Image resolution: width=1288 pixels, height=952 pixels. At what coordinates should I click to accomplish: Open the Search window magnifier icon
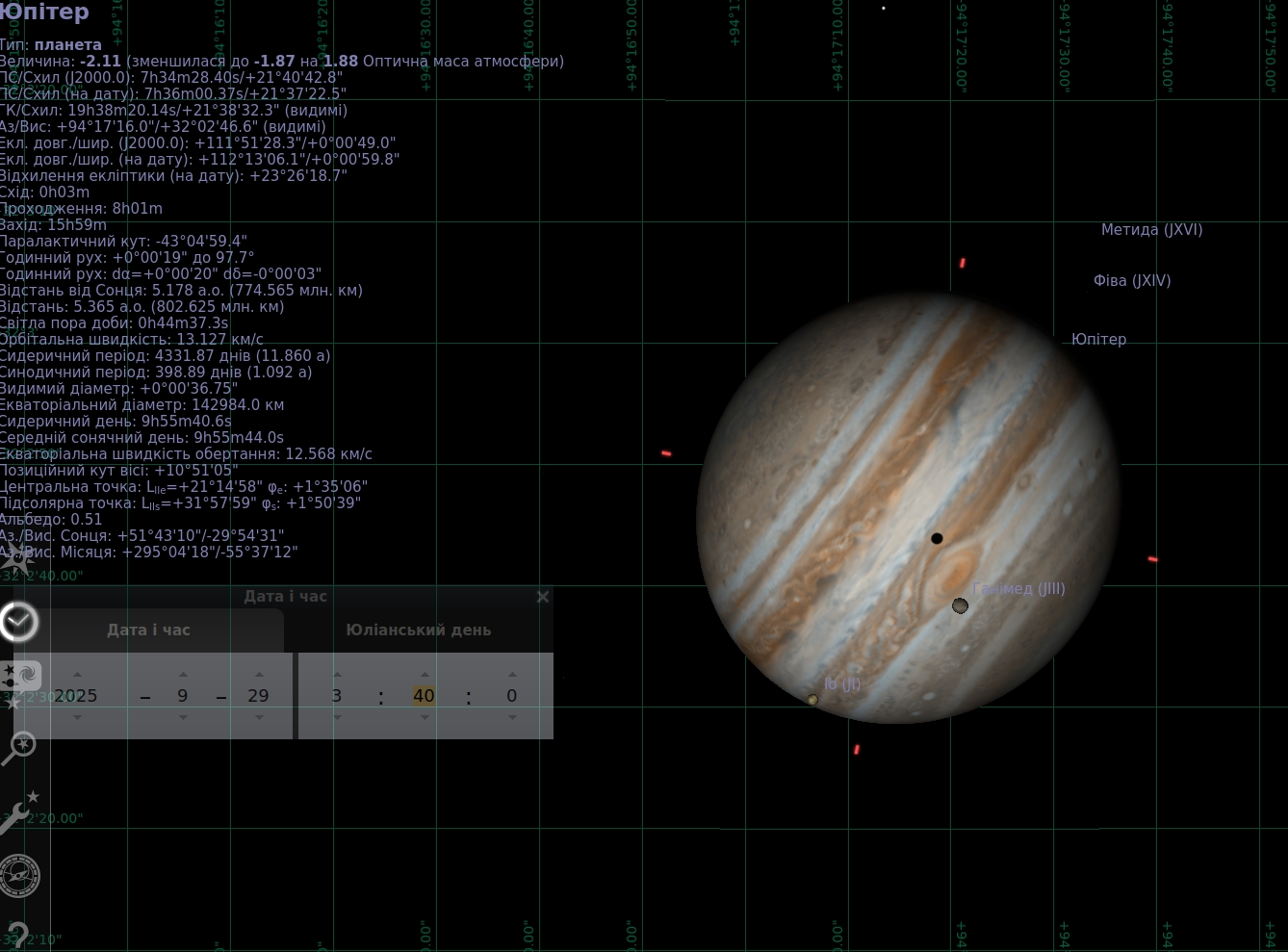pyautogui.click(x=18, y=746)
